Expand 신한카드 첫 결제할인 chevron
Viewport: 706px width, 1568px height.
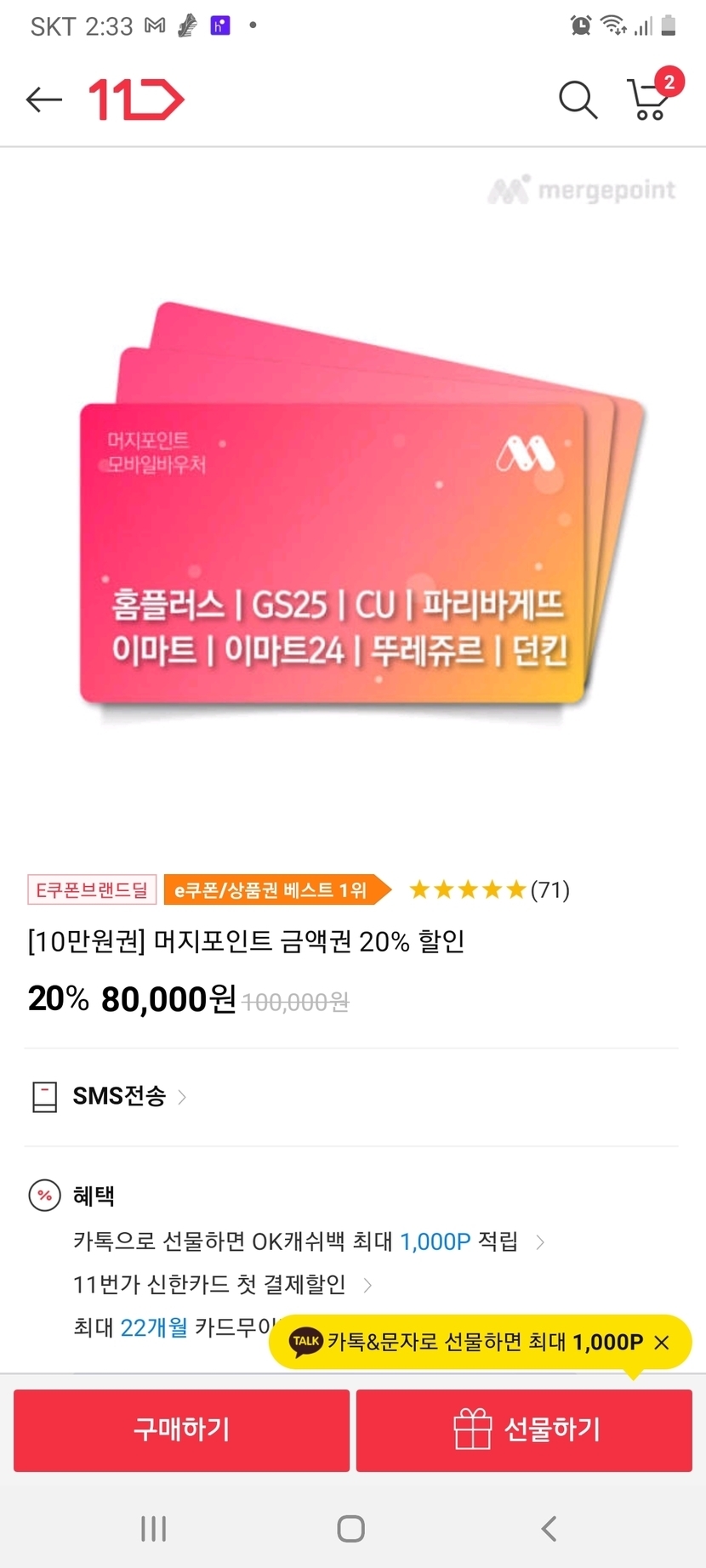(367, 1285)
